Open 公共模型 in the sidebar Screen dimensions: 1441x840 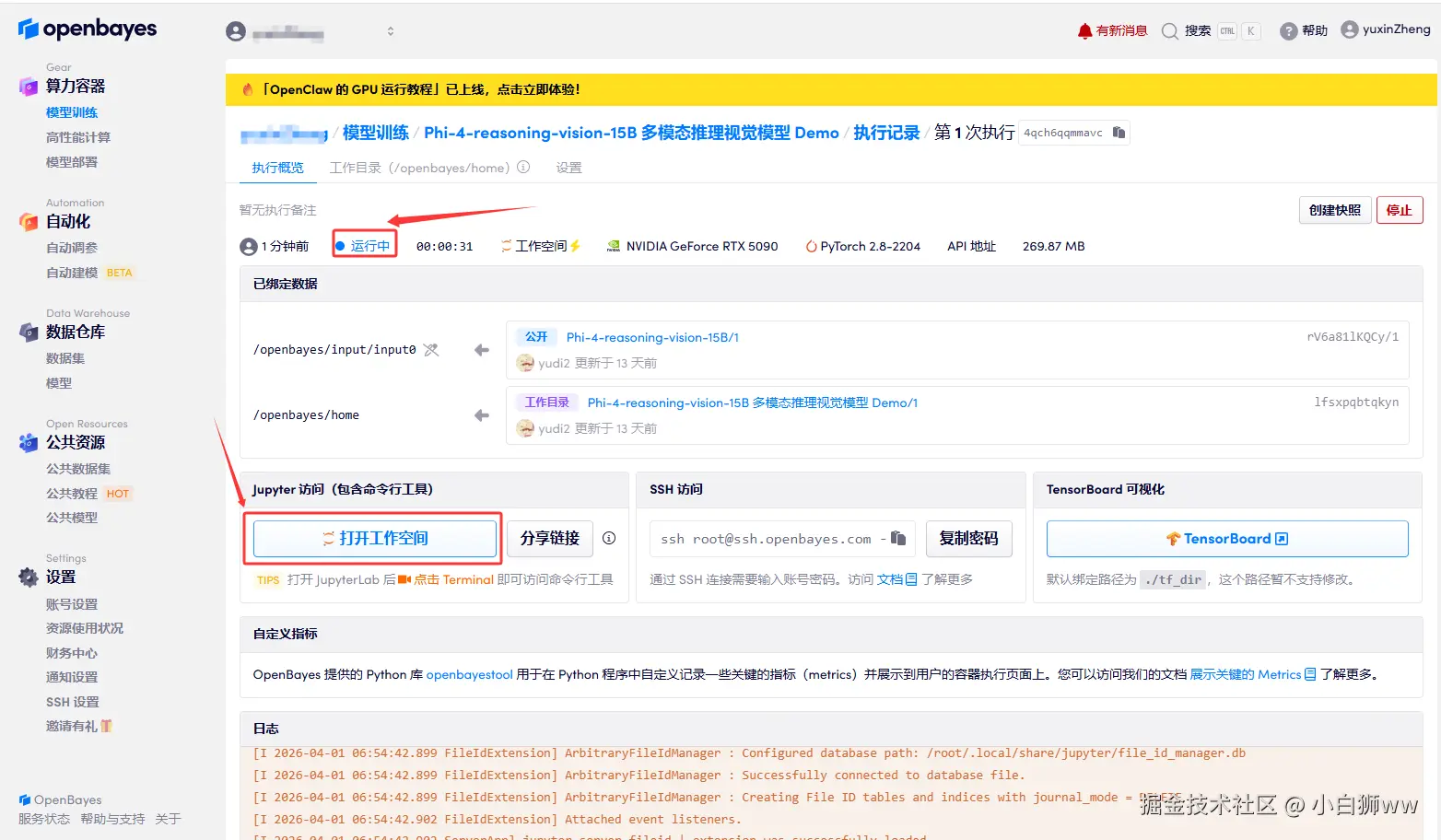(x=72, y=518)
